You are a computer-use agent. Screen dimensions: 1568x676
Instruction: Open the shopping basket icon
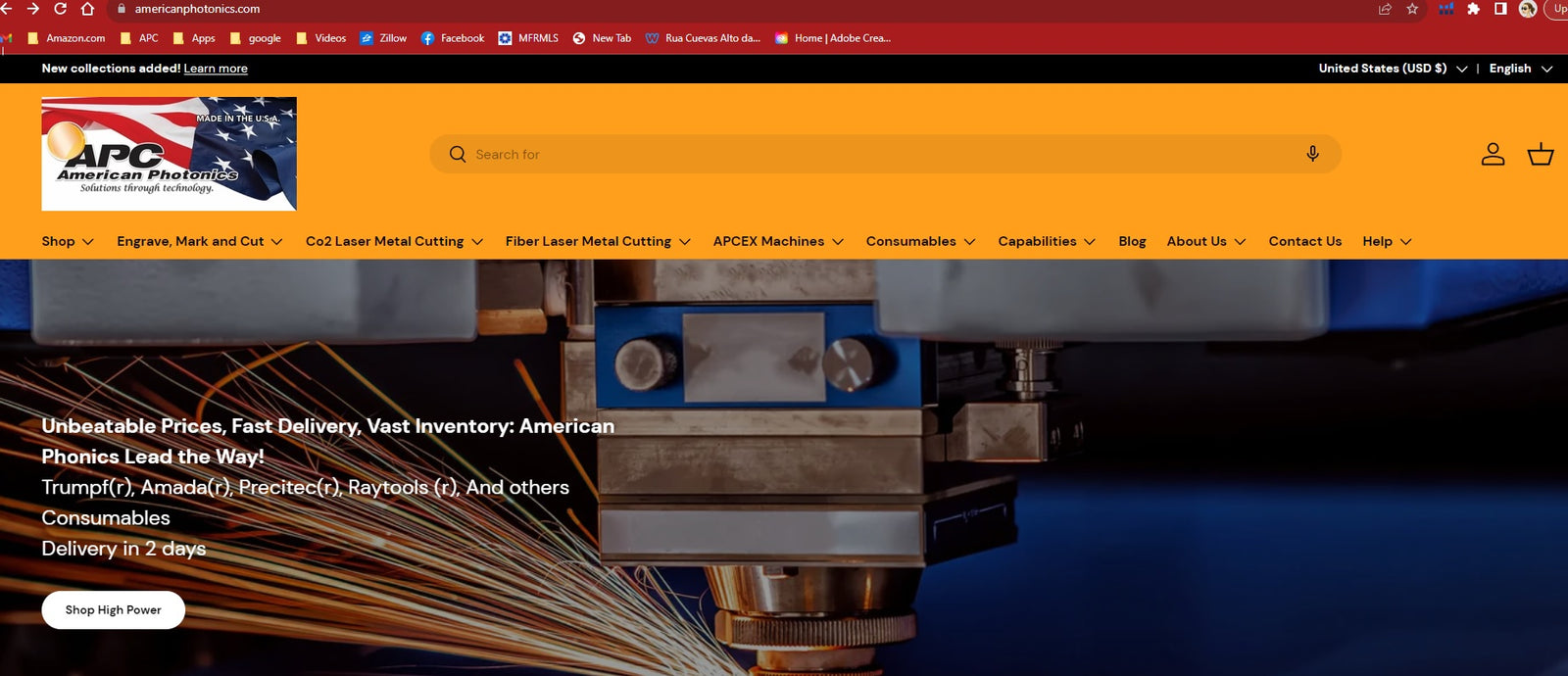1540,154
